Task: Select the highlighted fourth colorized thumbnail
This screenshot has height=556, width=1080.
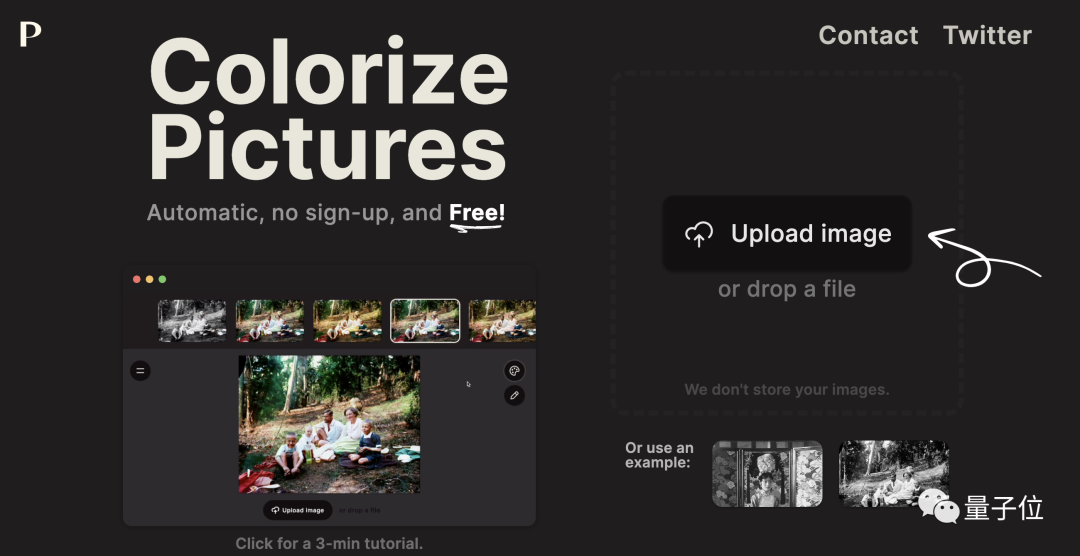Action: click(x=425, y=320)
